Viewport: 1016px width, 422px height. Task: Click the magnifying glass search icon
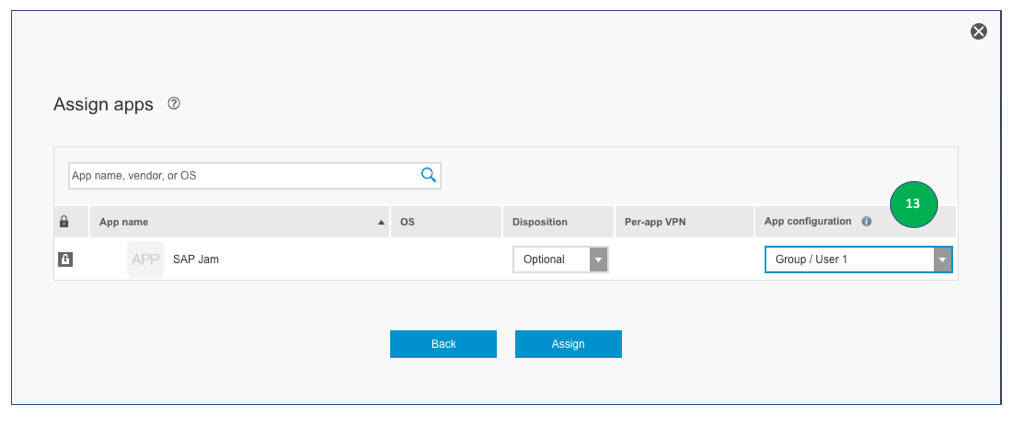429,175
